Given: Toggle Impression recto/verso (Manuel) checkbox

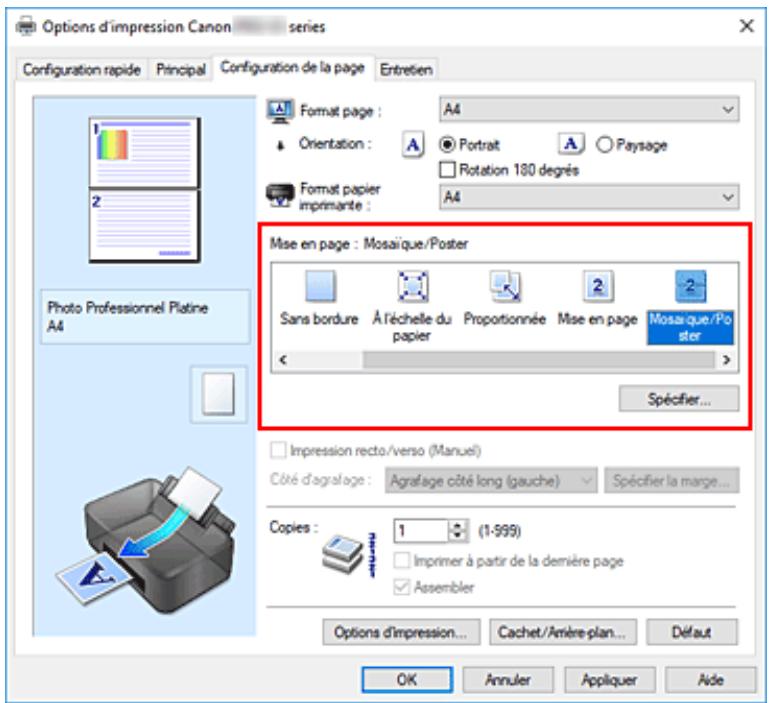Looking at the screenshot, I should (x=278, y=450).
